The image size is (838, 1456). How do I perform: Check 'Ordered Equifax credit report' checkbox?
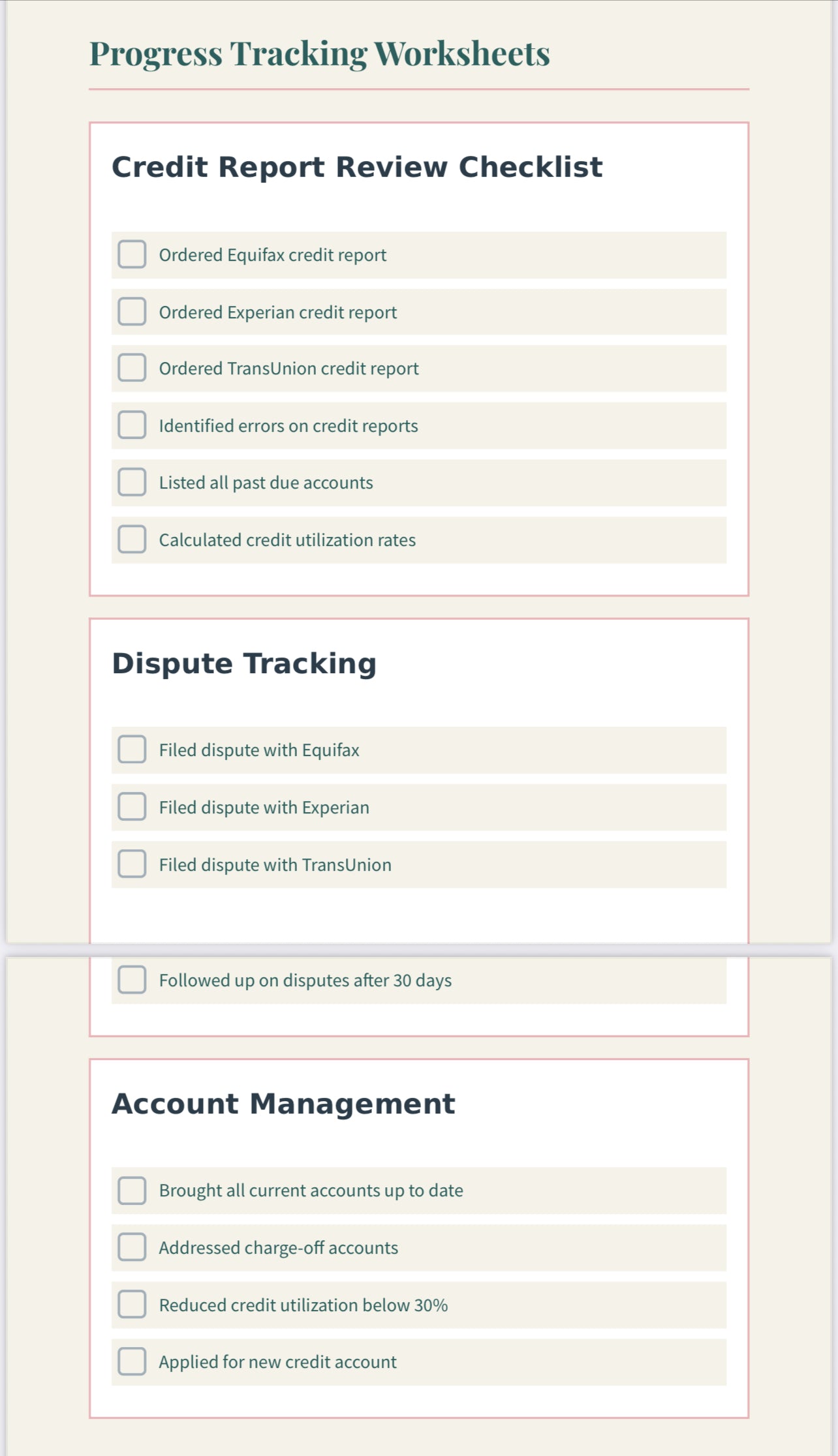tap(132, 254)
